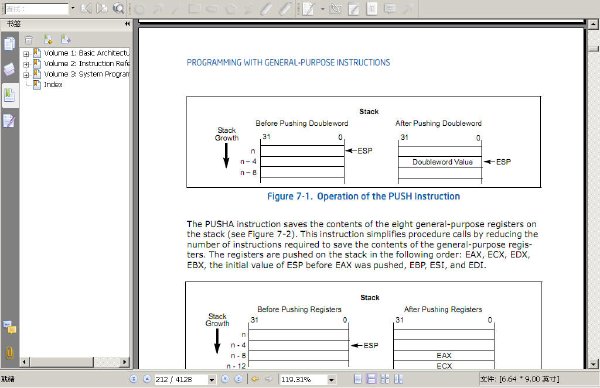The height and width of the screenshot is (388, 600).
Task: Select single page layout icon in status bar
Action: [357, 379]
